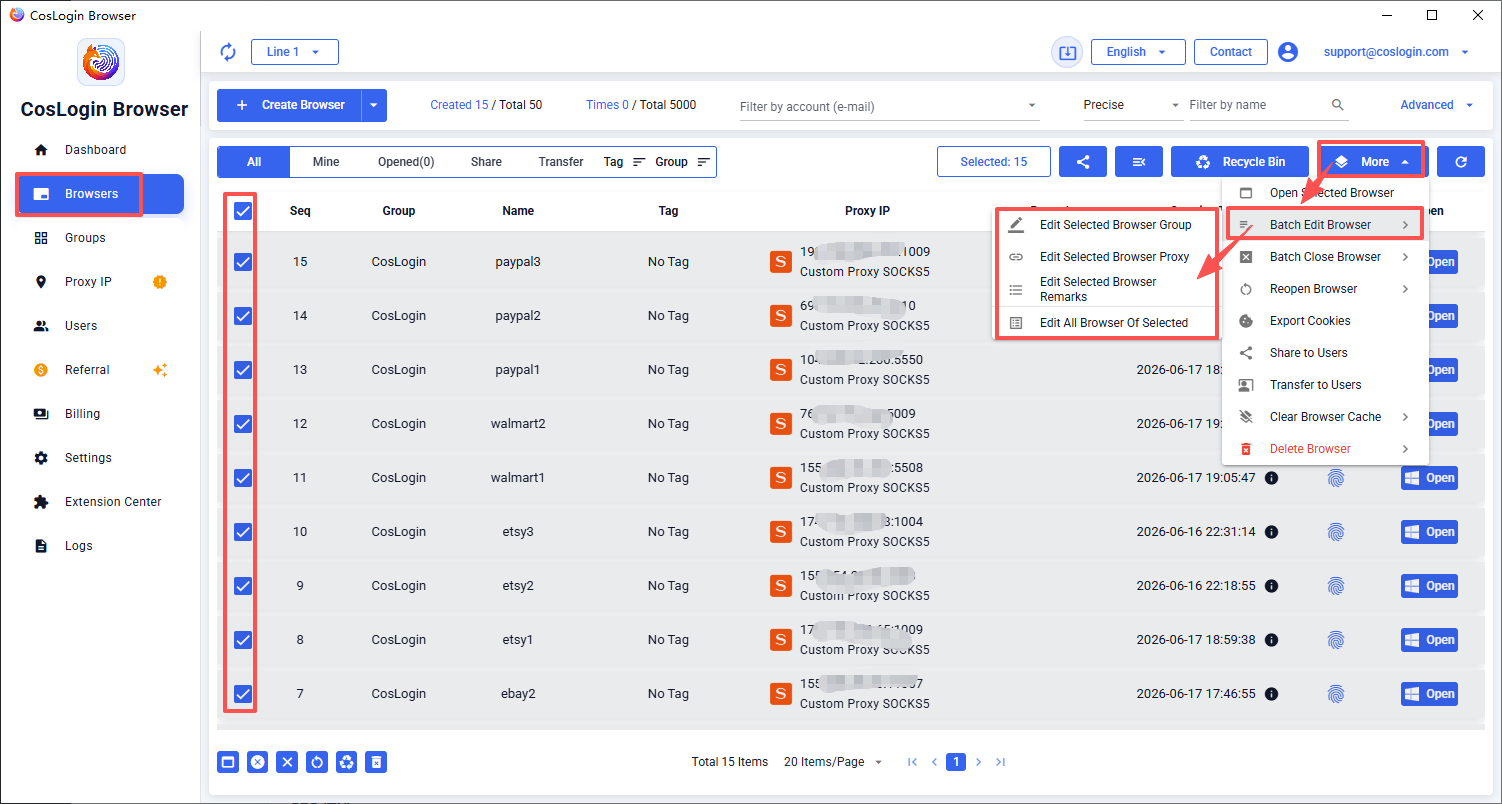Uncheck the paypal1 row checkbox

[x=242, y=370]
